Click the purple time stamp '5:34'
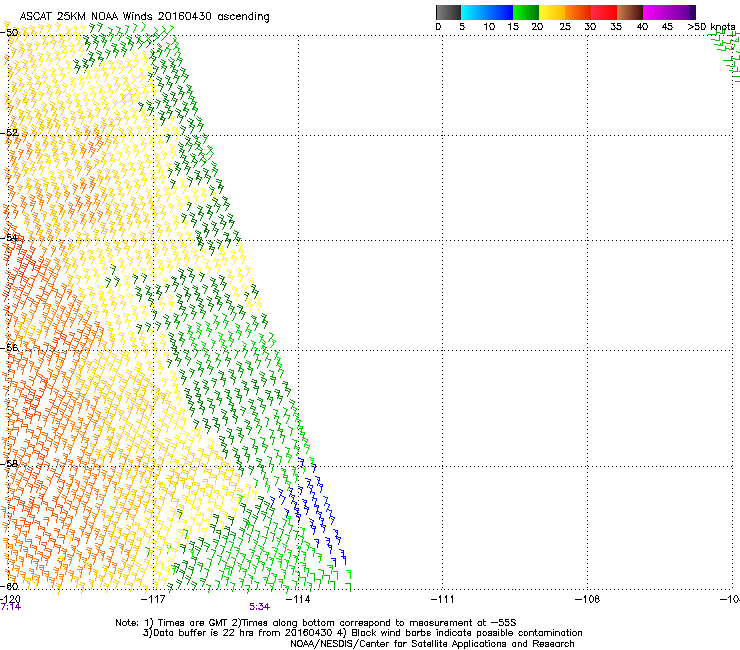Image resolution: width=740 pixels, height=650 pixels. (x=260, y=607)
